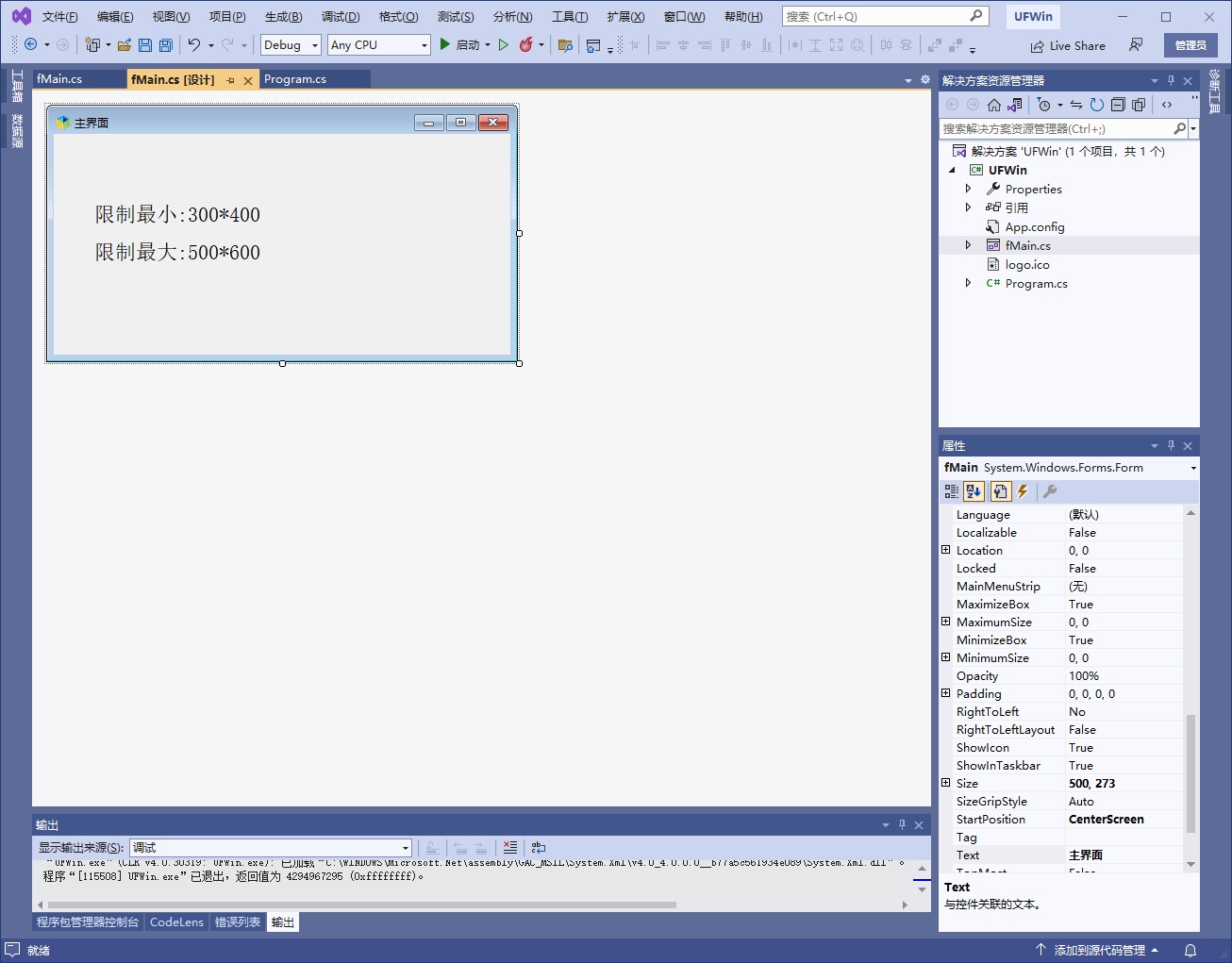1232x963 pixels.
Task: Click the 启动 start debugging button
Action: pos(459,45)
